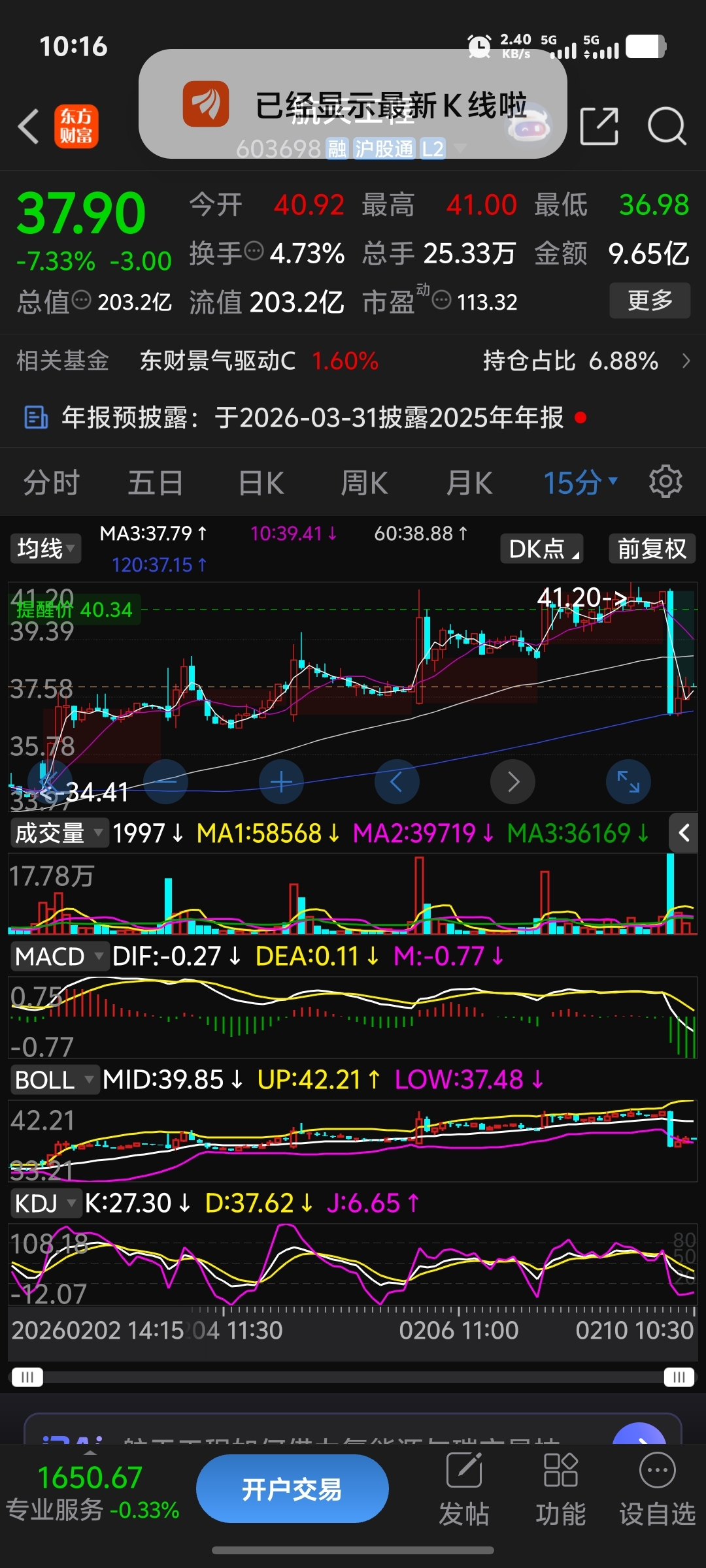Open the 15分 period dropdown
Screen dimensions: 706x1568
580,483
